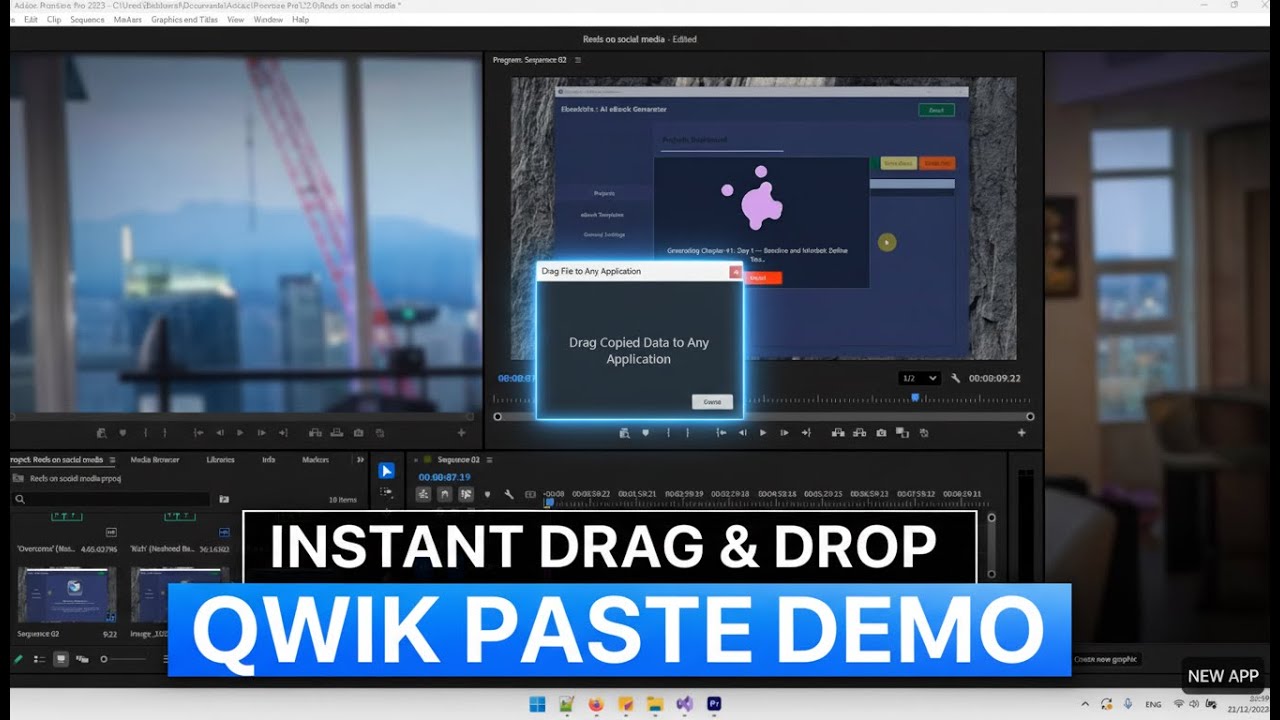Open Button Editor plus in Program monitor

tap(1022, 433)
